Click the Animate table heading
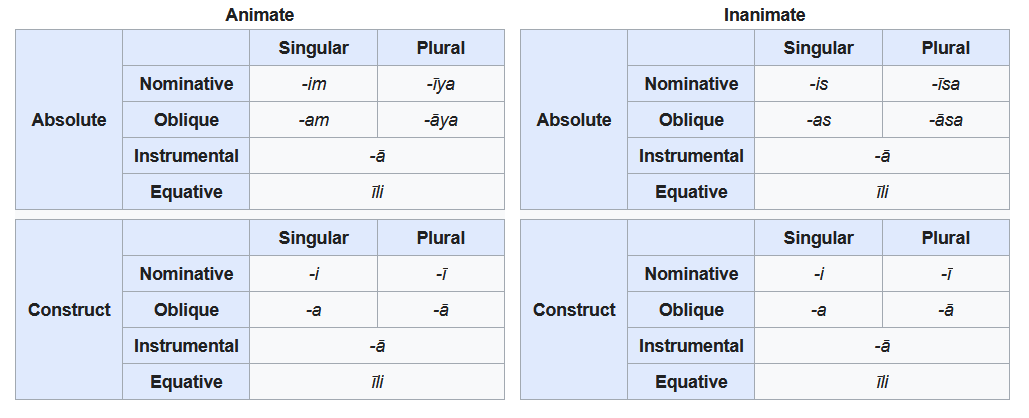1029x418 pixels. pos(260,14)
